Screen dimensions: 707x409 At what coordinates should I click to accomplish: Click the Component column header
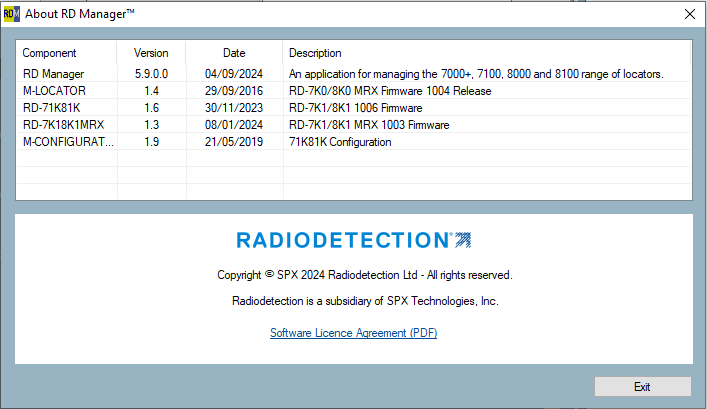tap(66, 53)
